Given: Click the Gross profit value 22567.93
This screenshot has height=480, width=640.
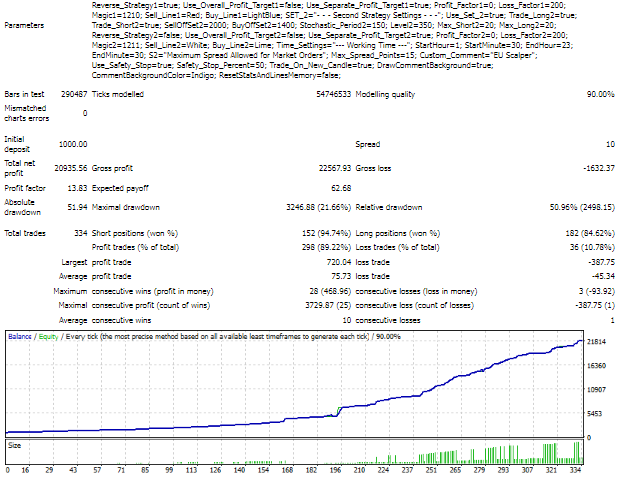Looking at the screenshot, I should point(335,168).
